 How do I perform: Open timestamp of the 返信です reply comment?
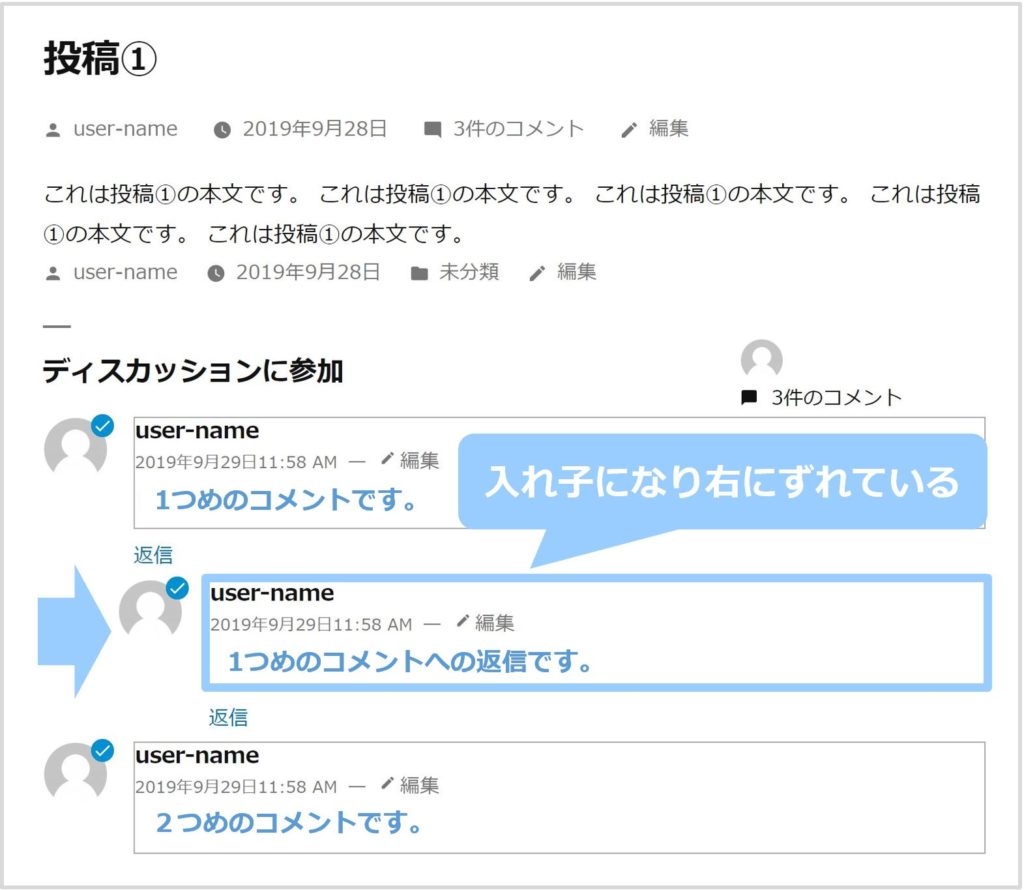pos(312,624)
